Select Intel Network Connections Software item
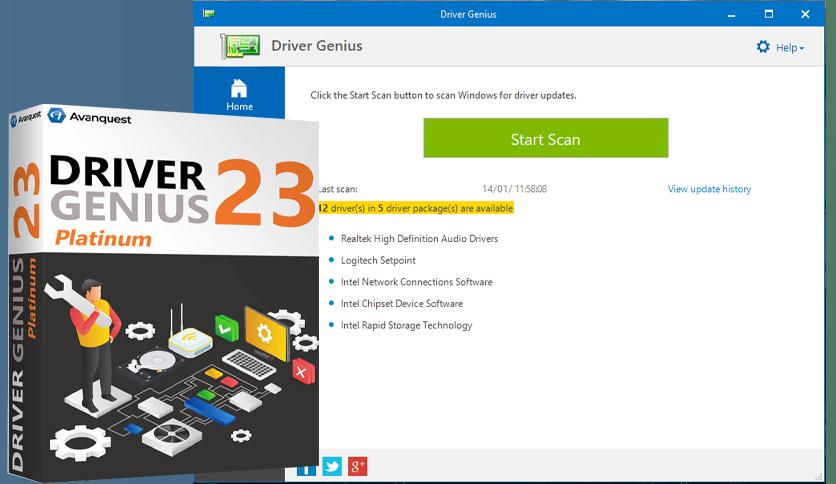836x484 pixels. click(416, 282)
